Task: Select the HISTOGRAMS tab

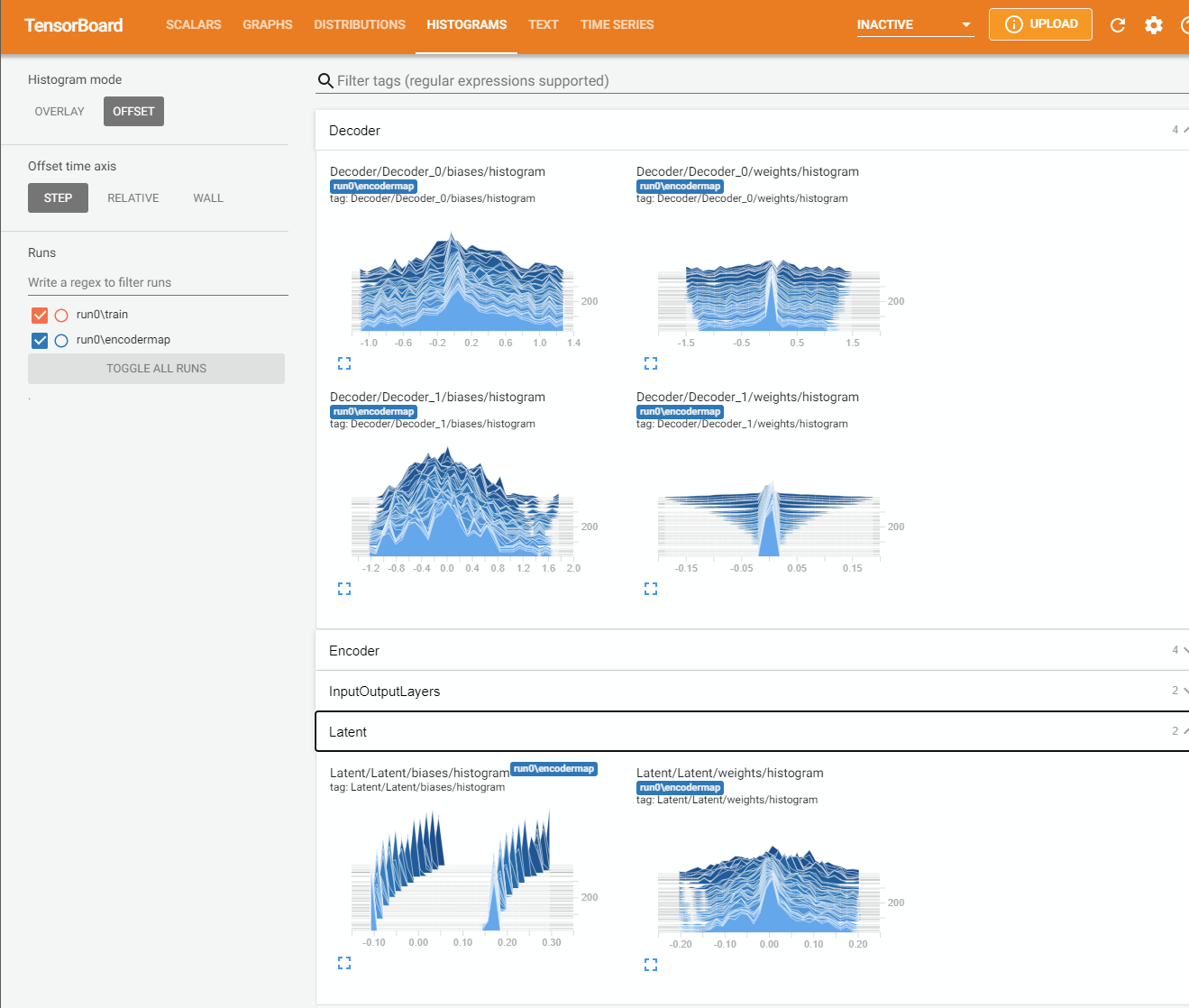Action: coord(467,25)
